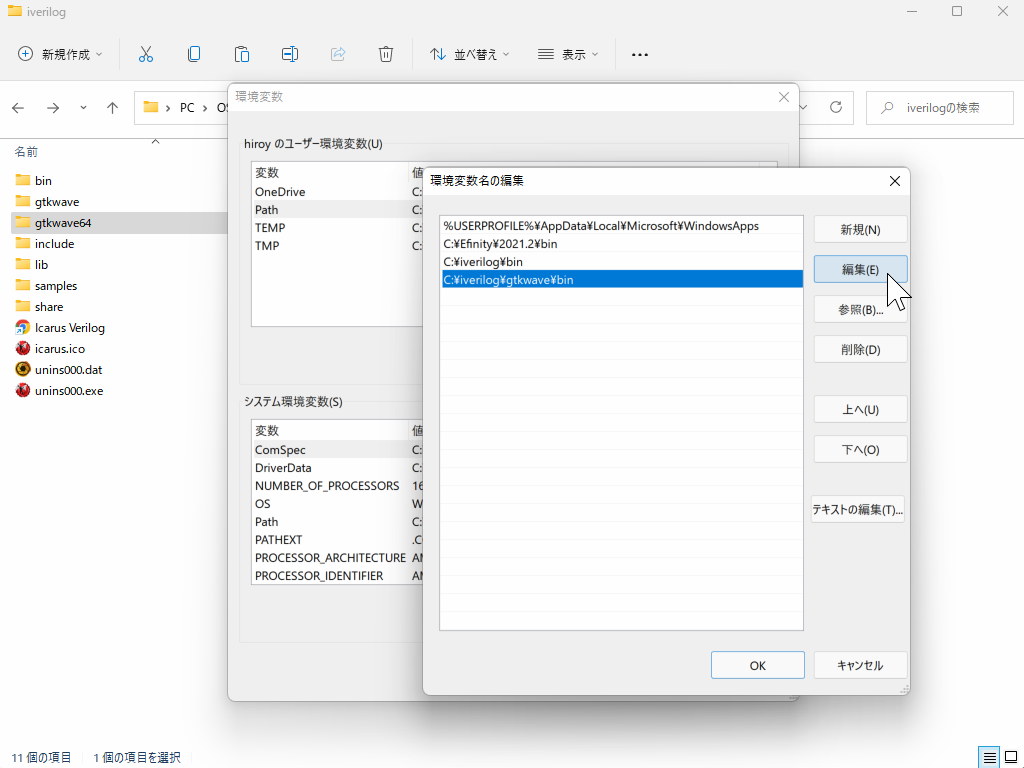Go forward with the right arrow

click(53, 108)
